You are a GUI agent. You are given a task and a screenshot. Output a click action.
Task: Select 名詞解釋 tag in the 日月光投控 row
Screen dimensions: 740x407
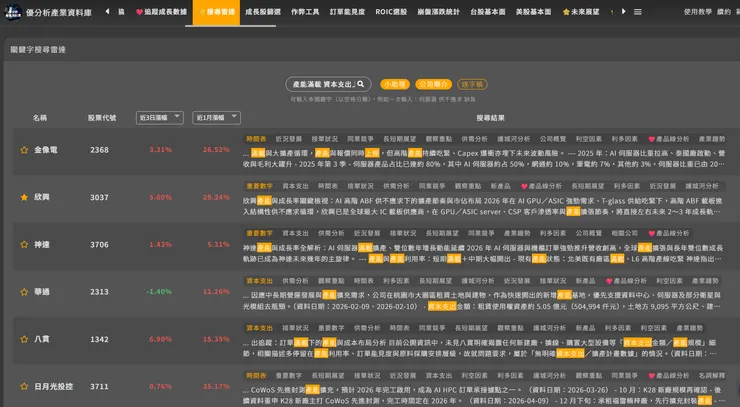click(712, 375)
